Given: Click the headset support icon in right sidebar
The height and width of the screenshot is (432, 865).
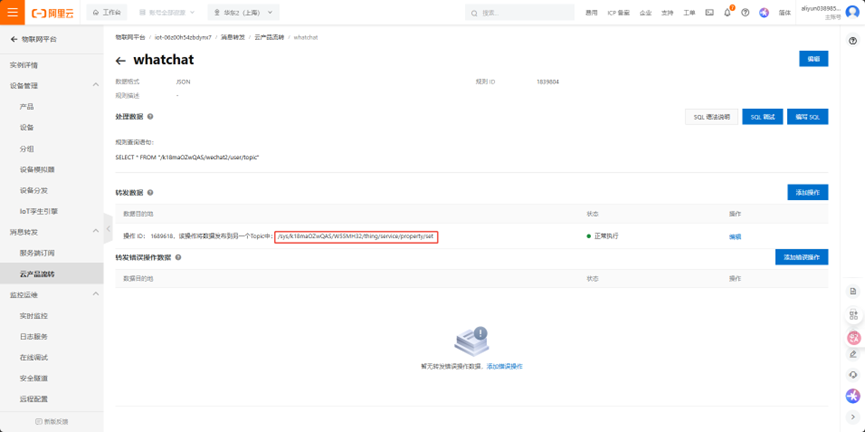Looking at the screenshot, I should pyautogui.click(x=853, y=375).
